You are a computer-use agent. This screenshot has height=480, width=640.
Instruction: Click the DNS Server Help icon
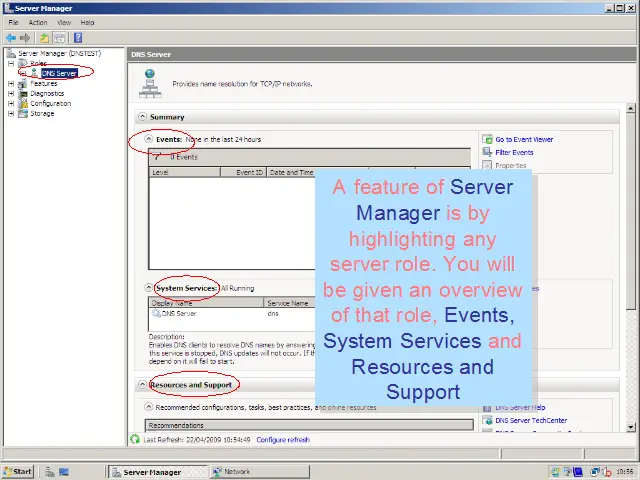(x=487, y=407)
